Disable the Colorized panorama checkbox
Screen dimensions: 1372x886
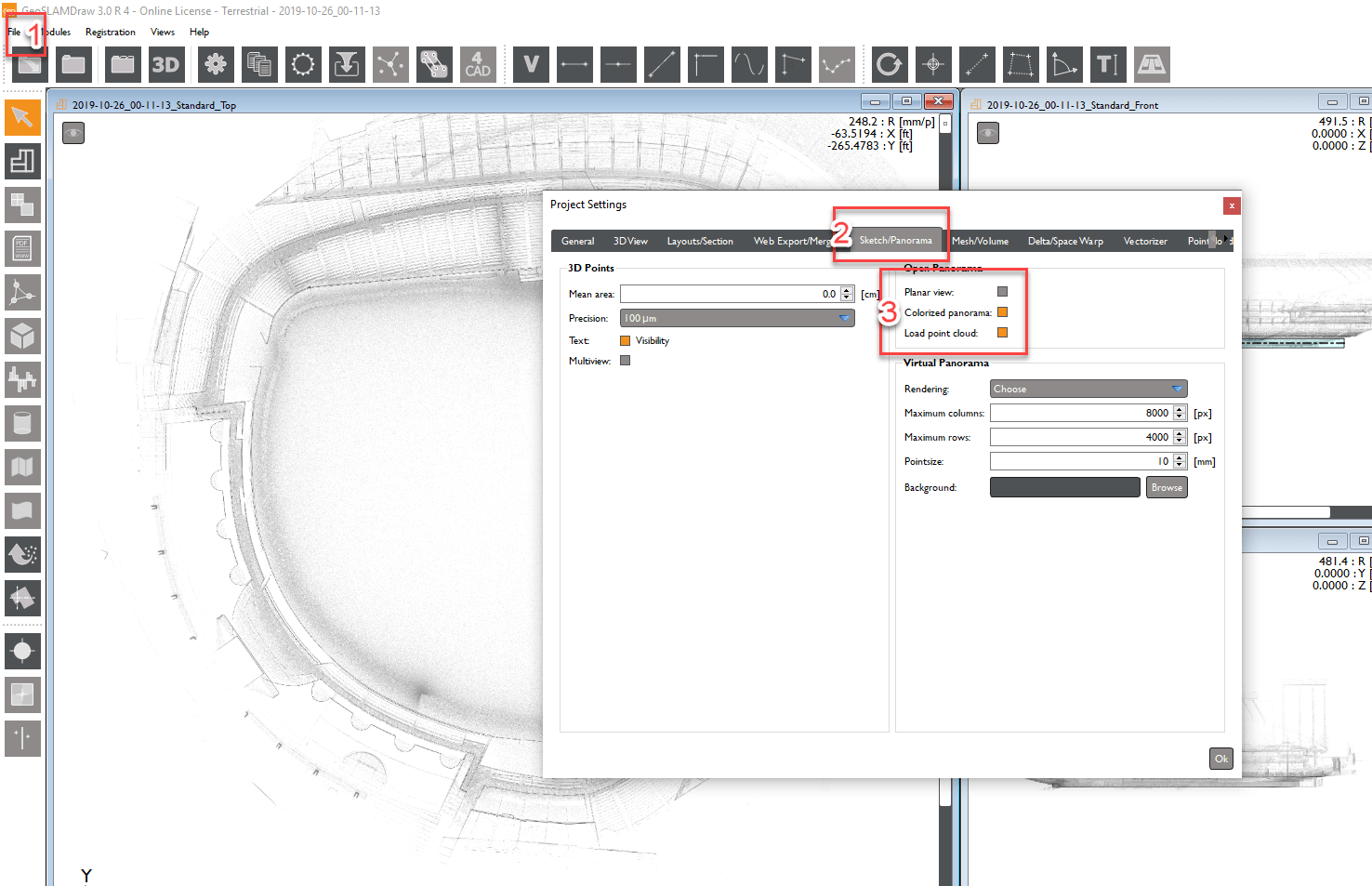(1002, 312)
